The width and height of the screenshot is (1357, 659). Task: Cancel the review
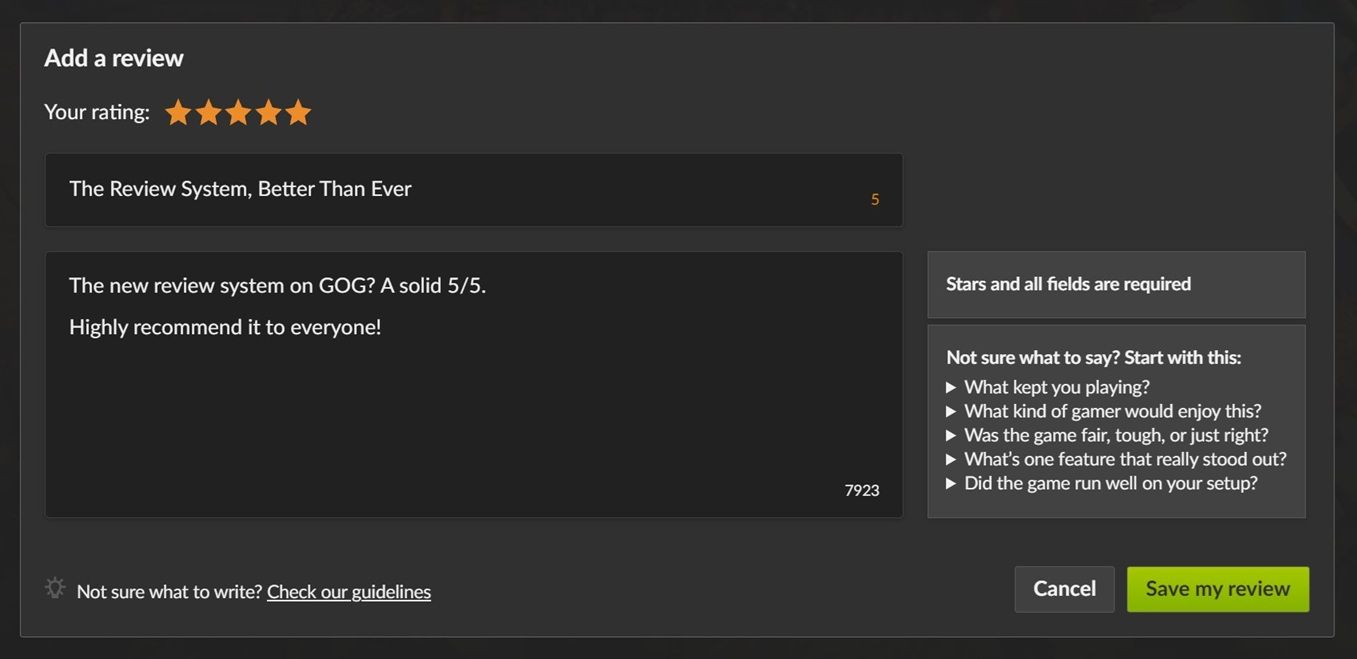(x=1064, y=589)
